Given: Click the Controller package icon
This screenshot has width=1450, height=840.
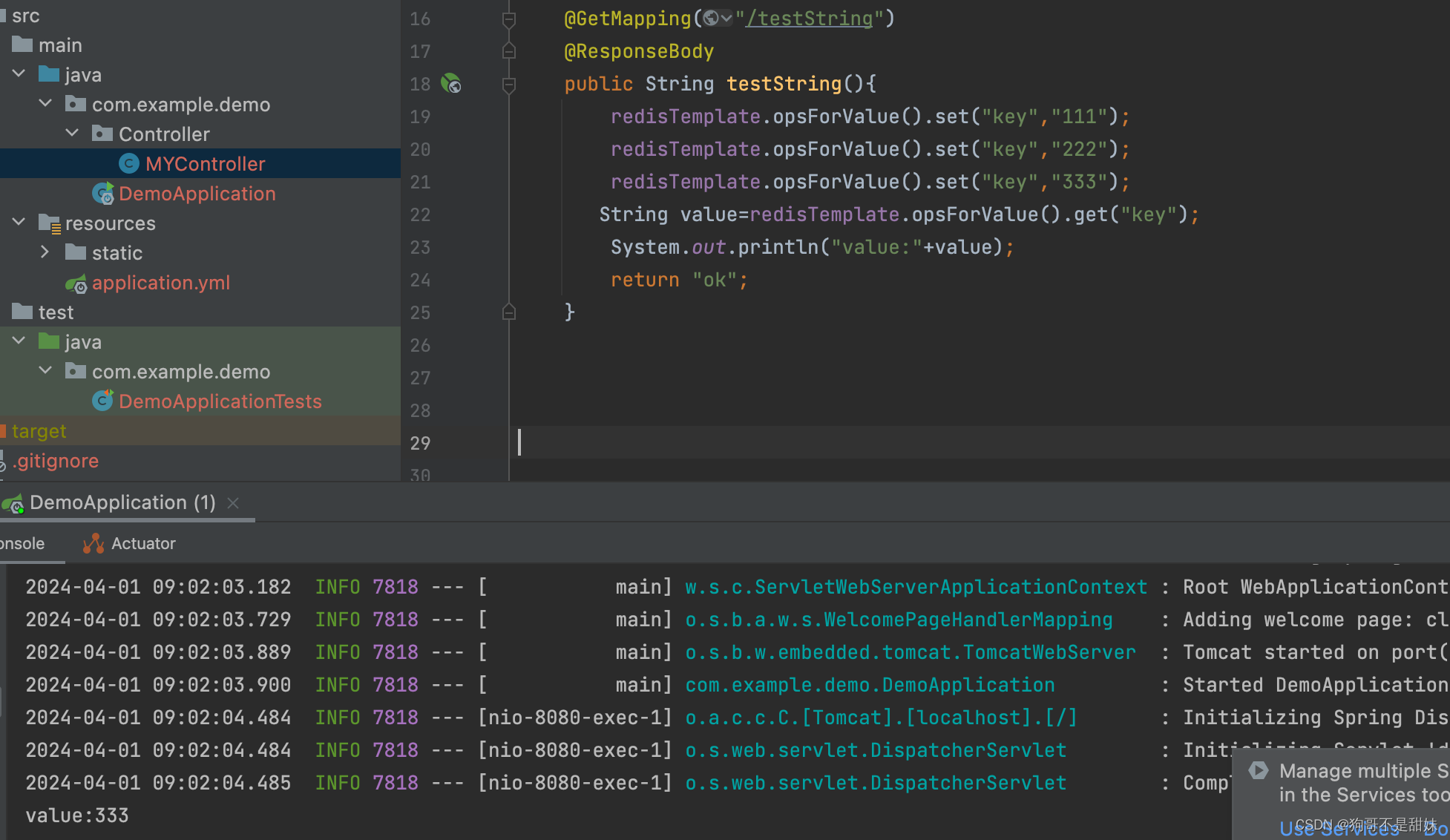Looking at the screenshot, I should tap(103, 134).
